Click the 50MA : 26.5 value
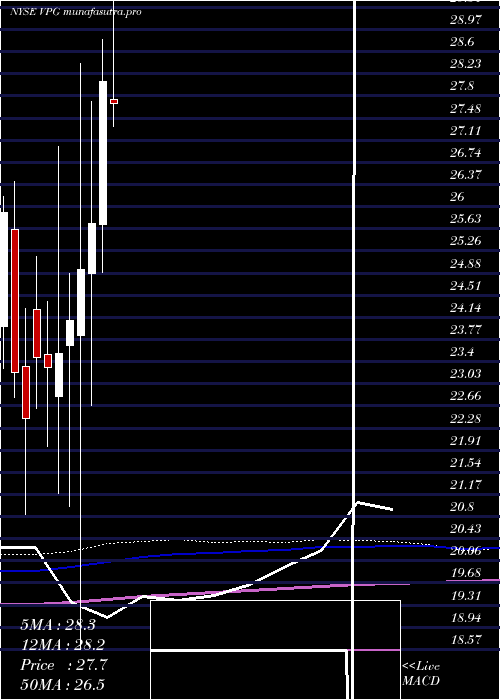The height and width of the screenshot is (700, 500). click(62, 685)
